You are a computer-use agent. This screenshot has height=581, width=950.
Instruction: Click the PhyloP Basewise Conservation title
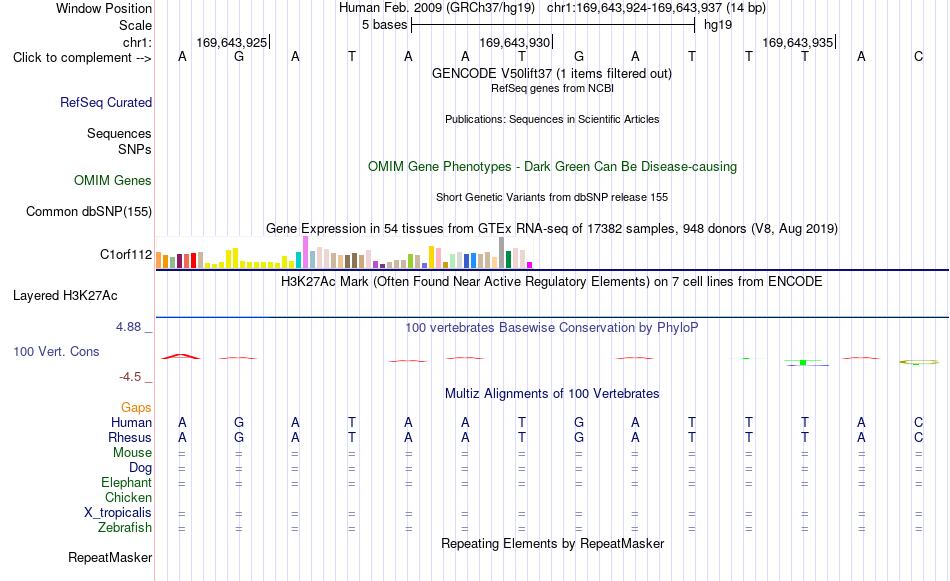click(x=552, y=328)
